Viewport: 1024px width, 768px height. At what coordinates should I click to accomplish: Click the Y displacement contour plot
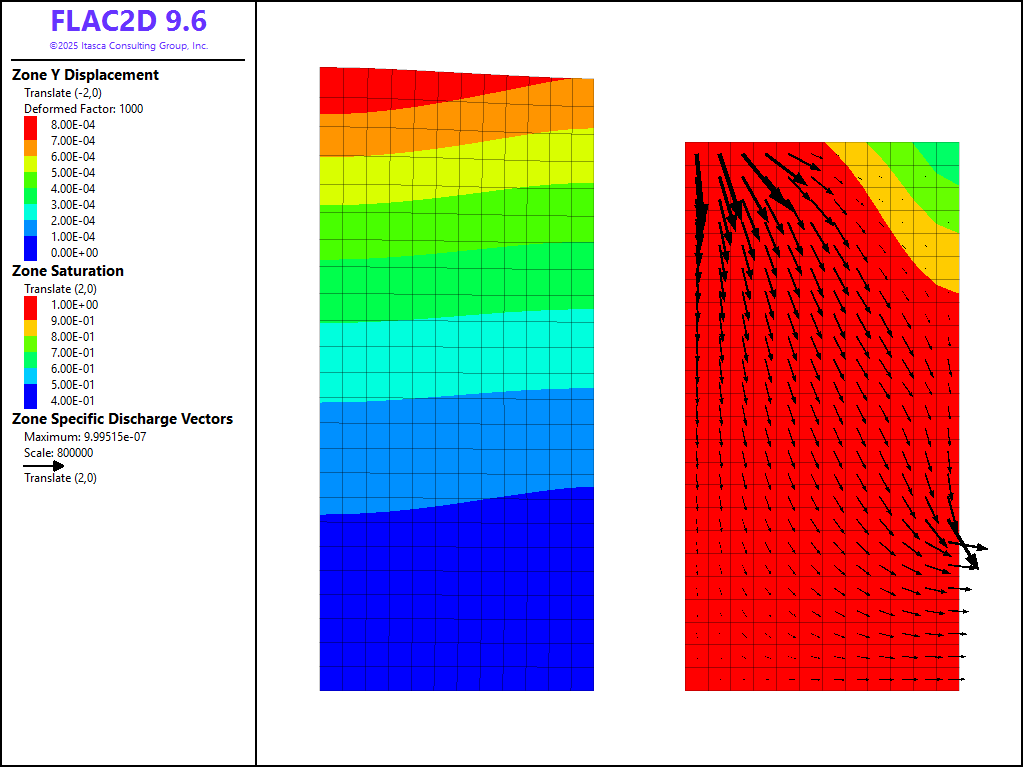[456, 380]
